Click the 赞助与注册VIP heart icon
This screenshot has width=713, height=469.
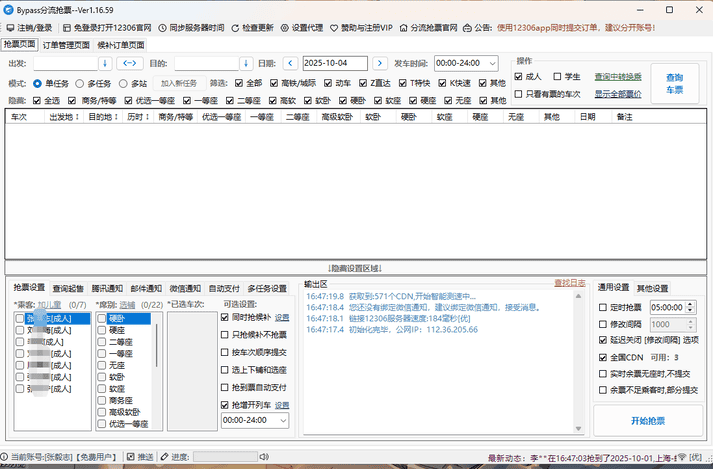tap(334, 28)
